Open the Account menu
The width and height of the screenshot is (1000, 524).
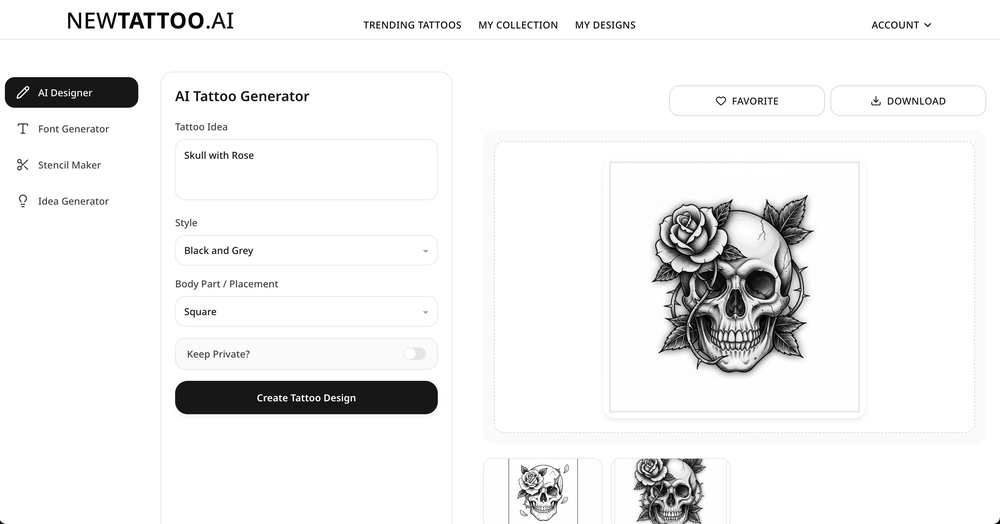tap(901, 25)
